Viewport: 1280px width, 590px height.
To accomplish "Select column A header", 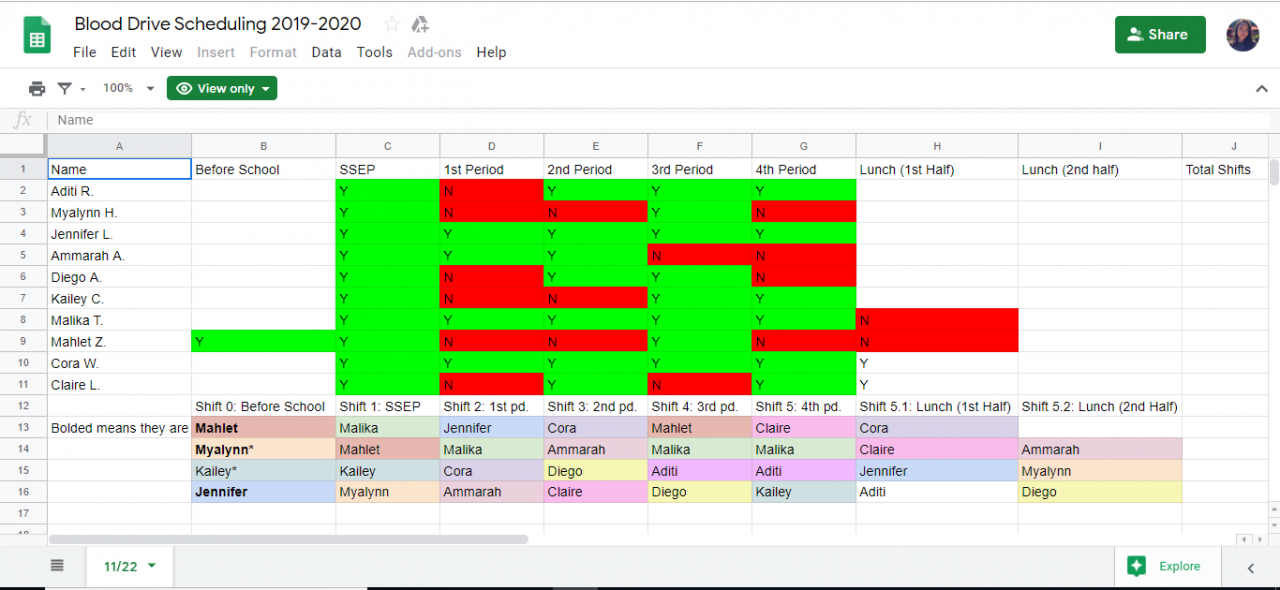I will click(119, 146).
